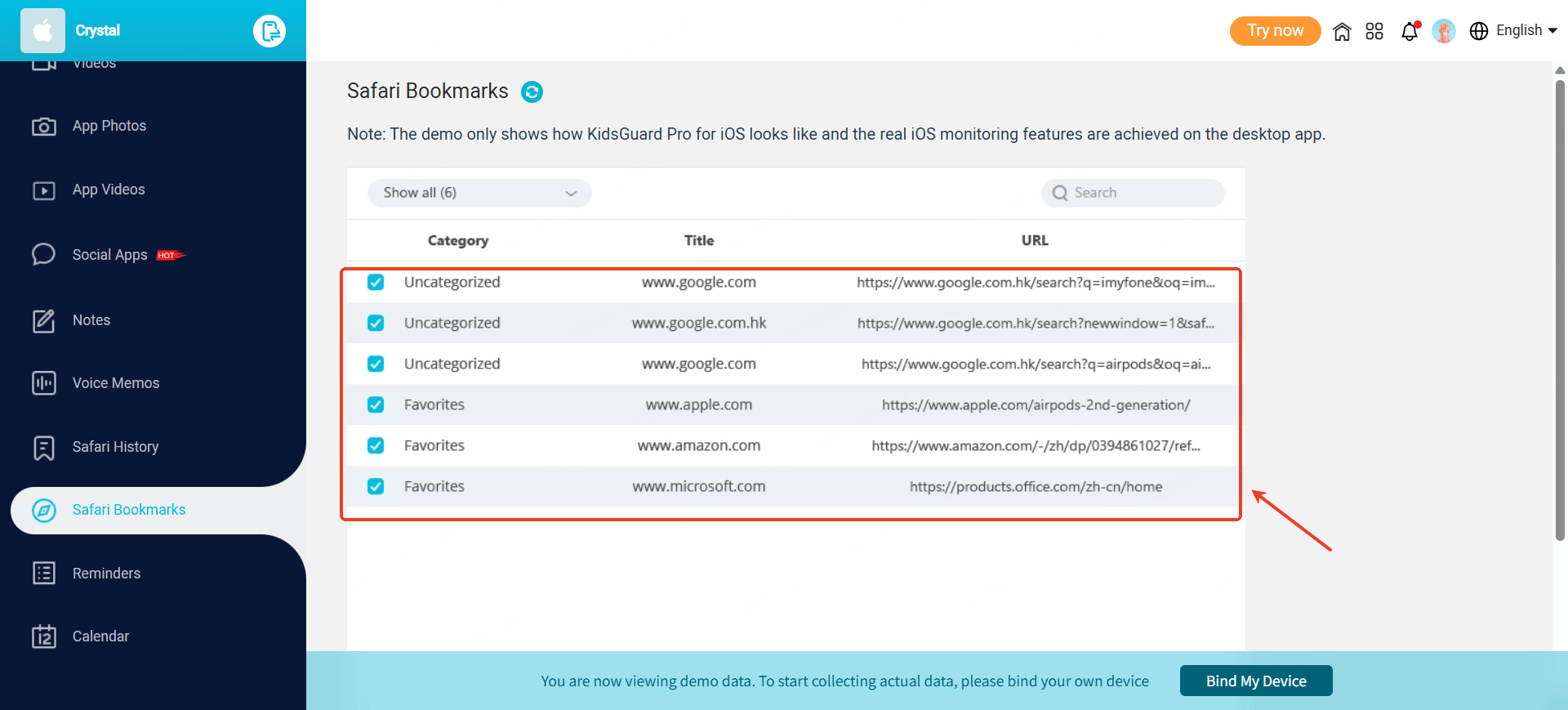Screen dimensions: 1568x710
Task: Click the products.office.com URL cell
Action: (1036, 486)
